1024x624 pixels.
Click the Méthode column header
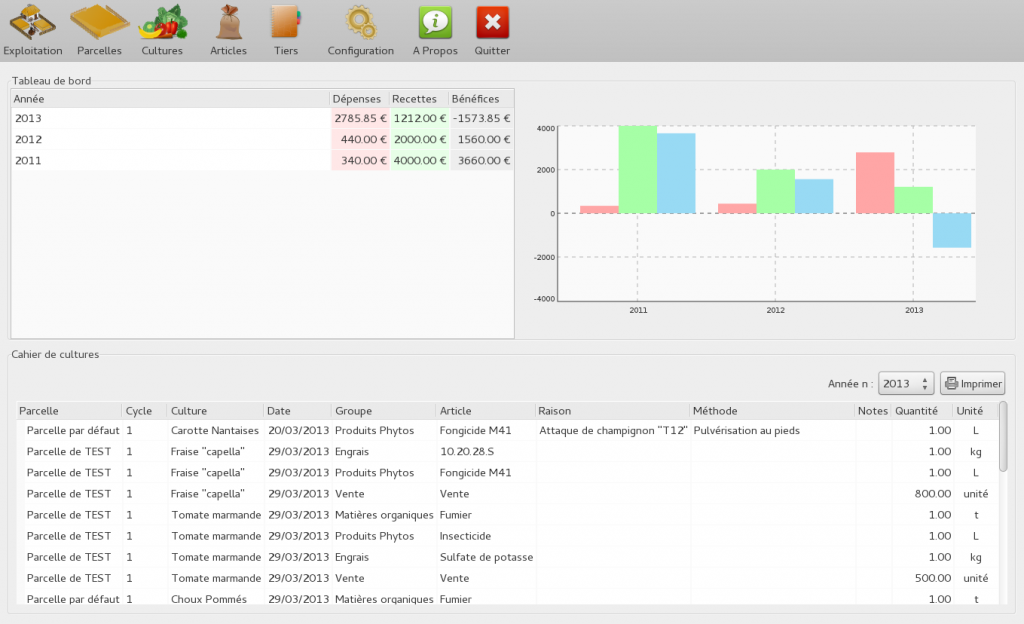773,411
